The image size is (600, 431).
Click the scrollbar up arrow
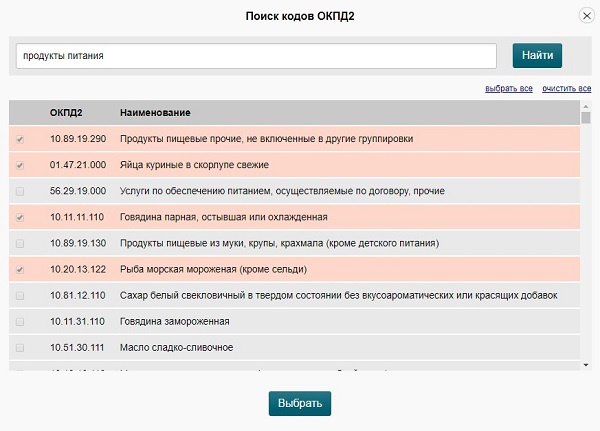(586, 106)
